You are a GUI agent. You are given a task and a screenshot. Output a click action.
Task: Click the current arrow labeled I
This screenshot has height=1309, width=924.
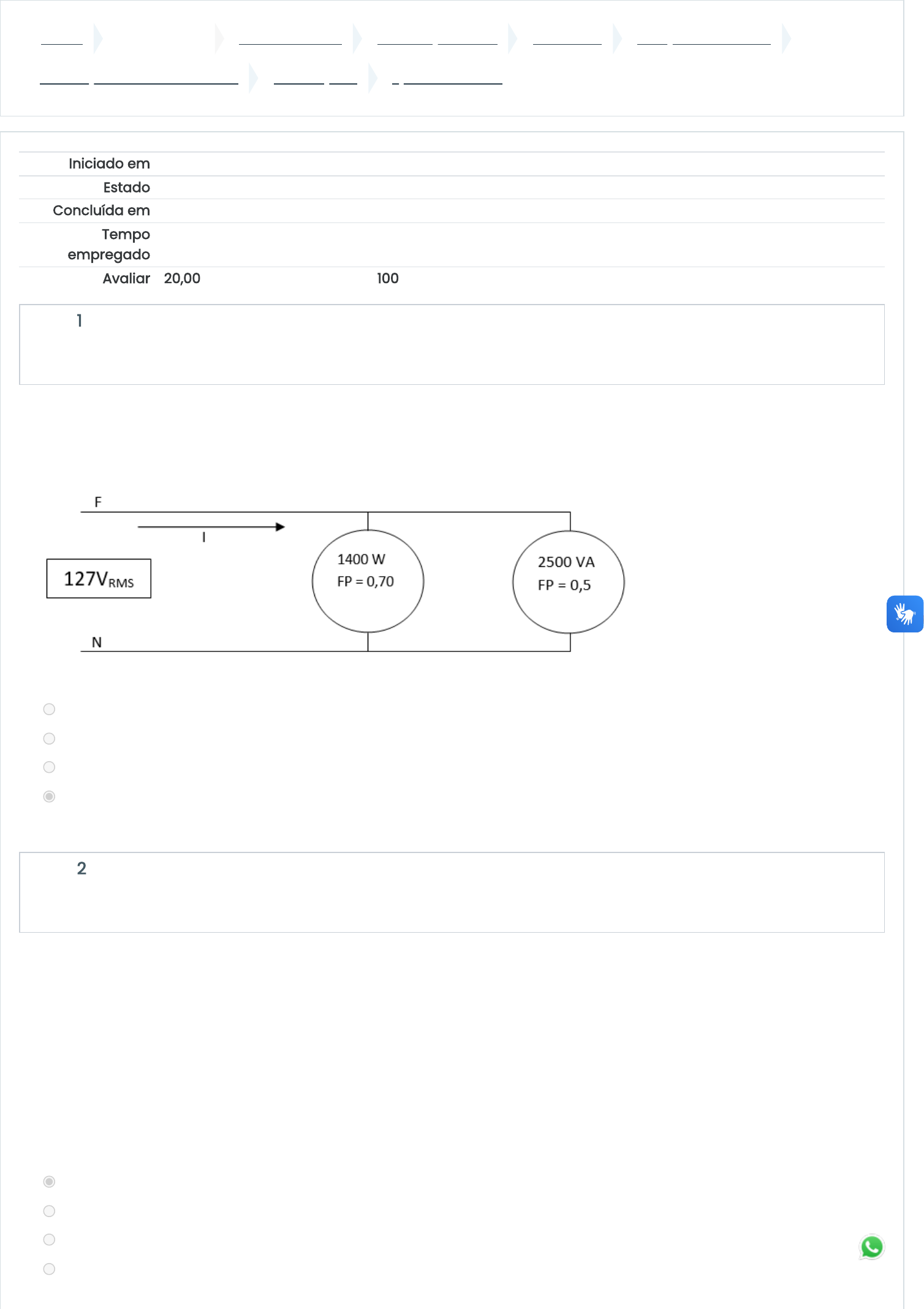click(x=211, y=527)
